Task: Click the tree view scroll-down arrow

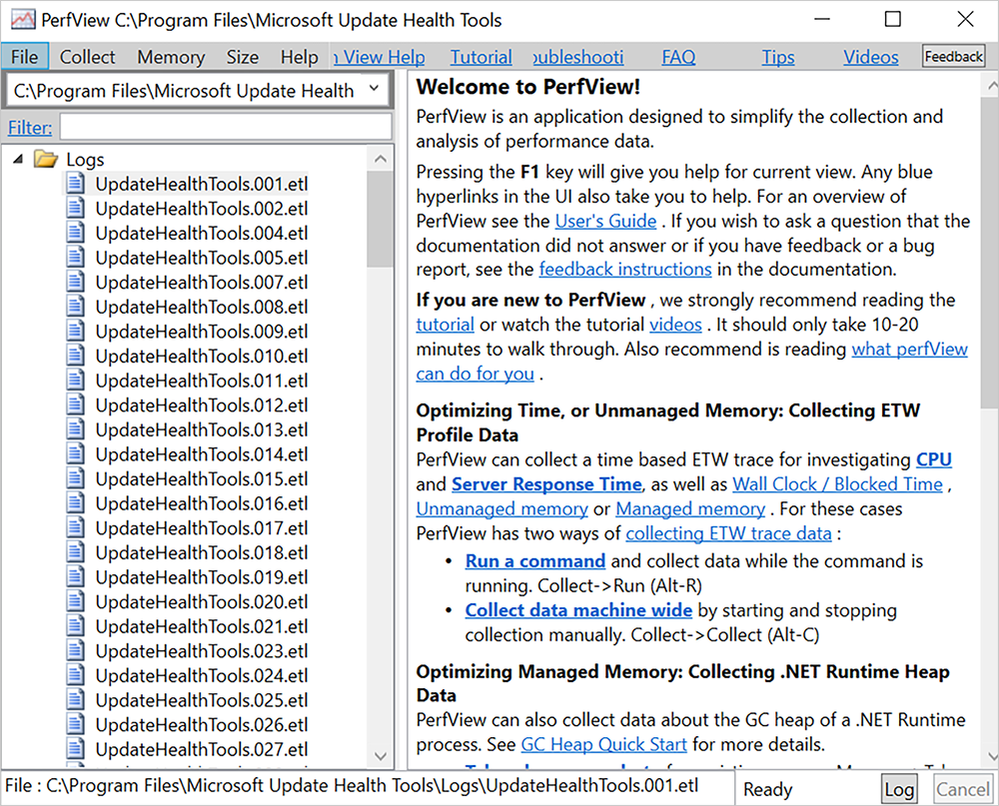Action: pyautogui.click(x=380, y=756)
